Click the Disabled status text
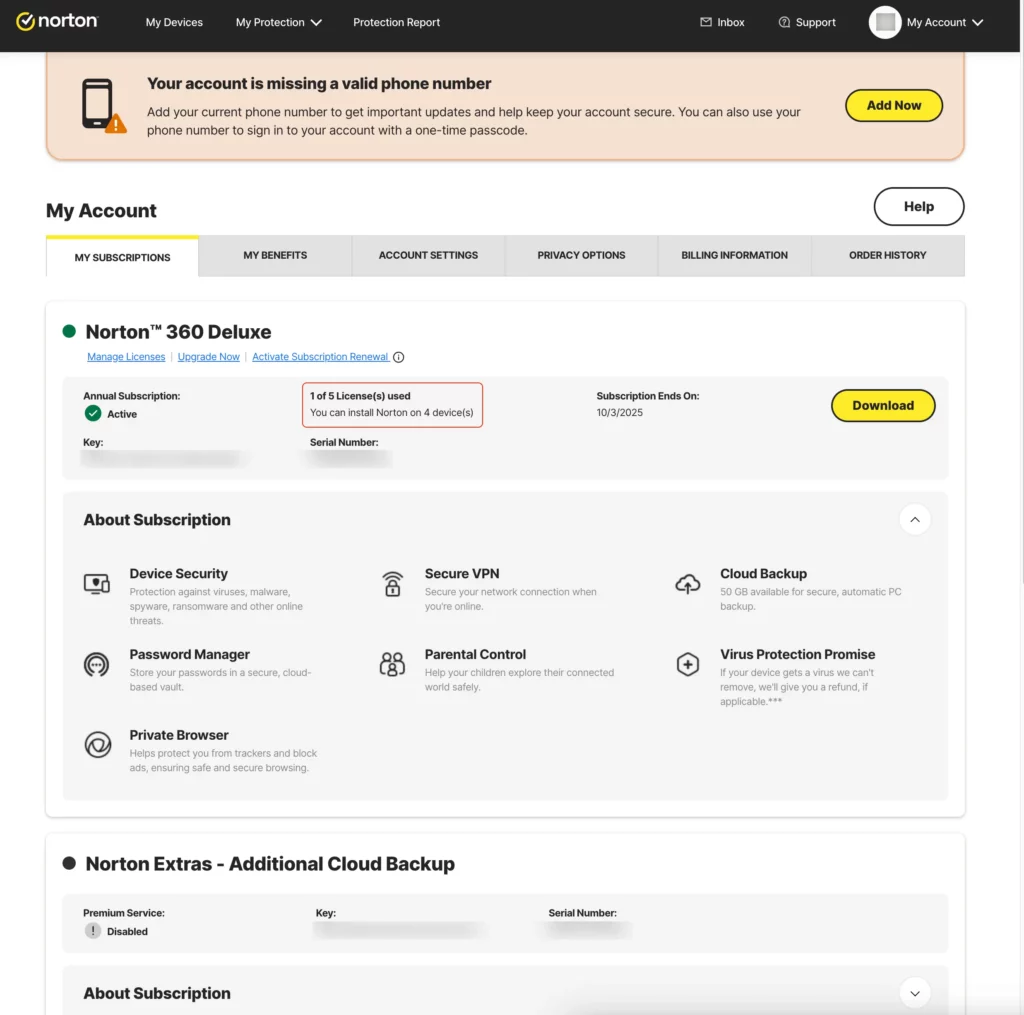Image resolution: width=1024 pixels, height=1015 pixels. [127, 931]
